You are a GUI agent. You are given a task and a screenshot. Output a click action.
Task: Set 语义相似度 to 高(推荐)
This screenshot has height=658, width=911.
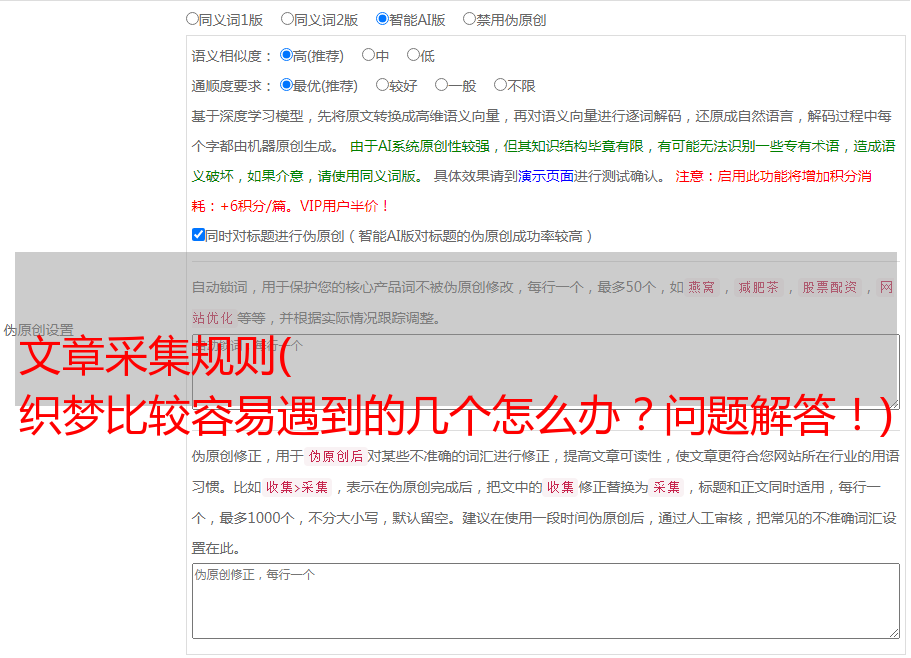pyautogui.click(x=287, y=55)
